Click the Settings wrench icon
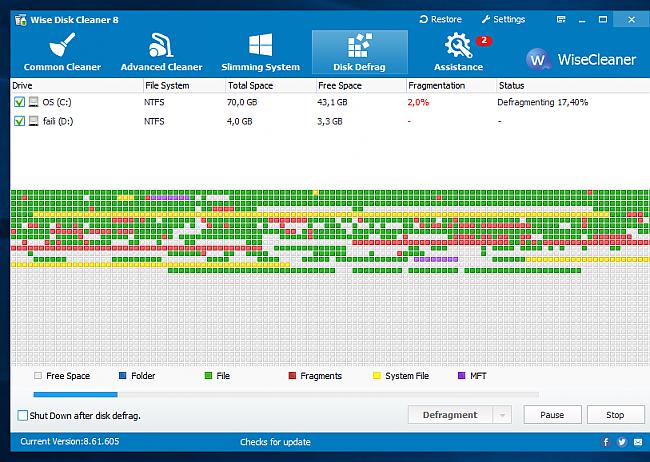 pos(486,19)
